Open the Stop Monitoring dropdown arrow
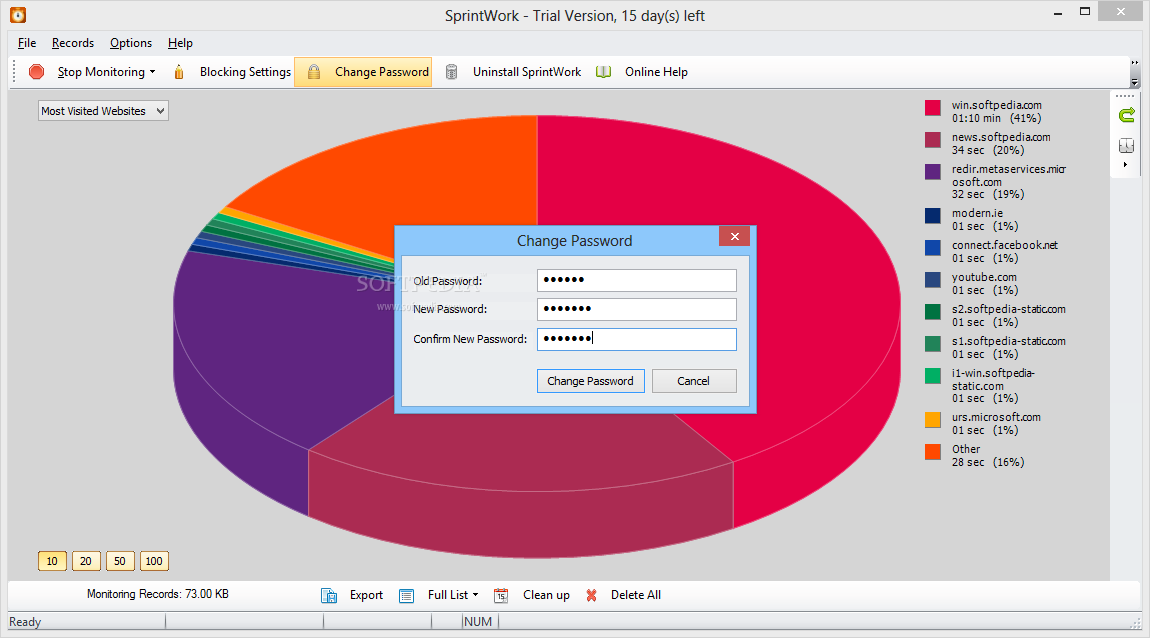The image size is (1150, 638). (153, 72)
